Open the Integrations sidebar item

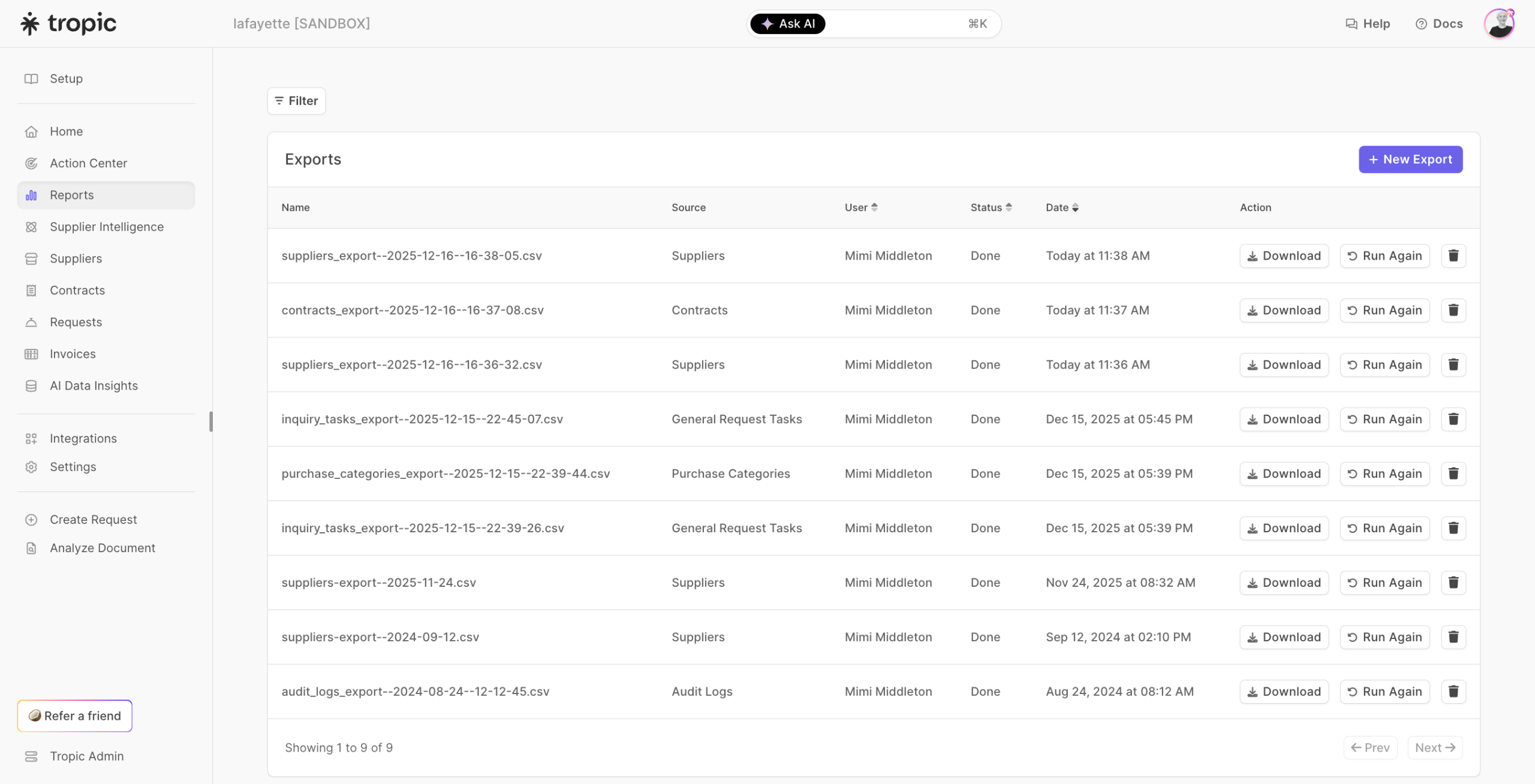(83, 438)
